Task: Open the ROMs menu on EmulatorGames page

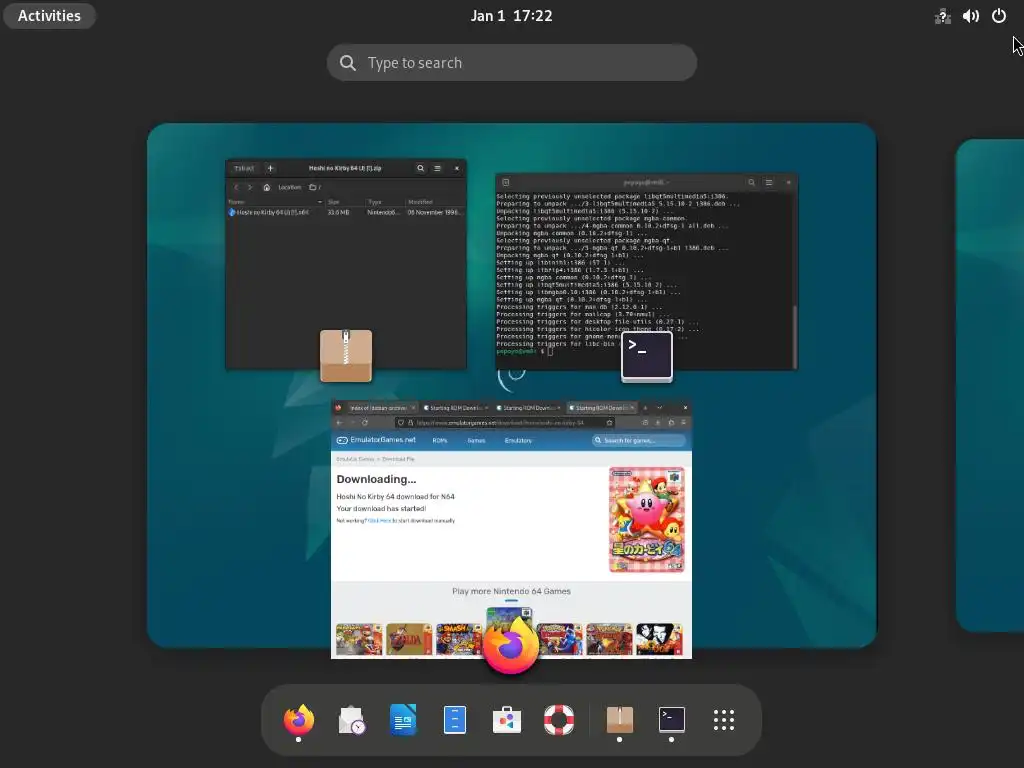Action: tap(440, 441)
